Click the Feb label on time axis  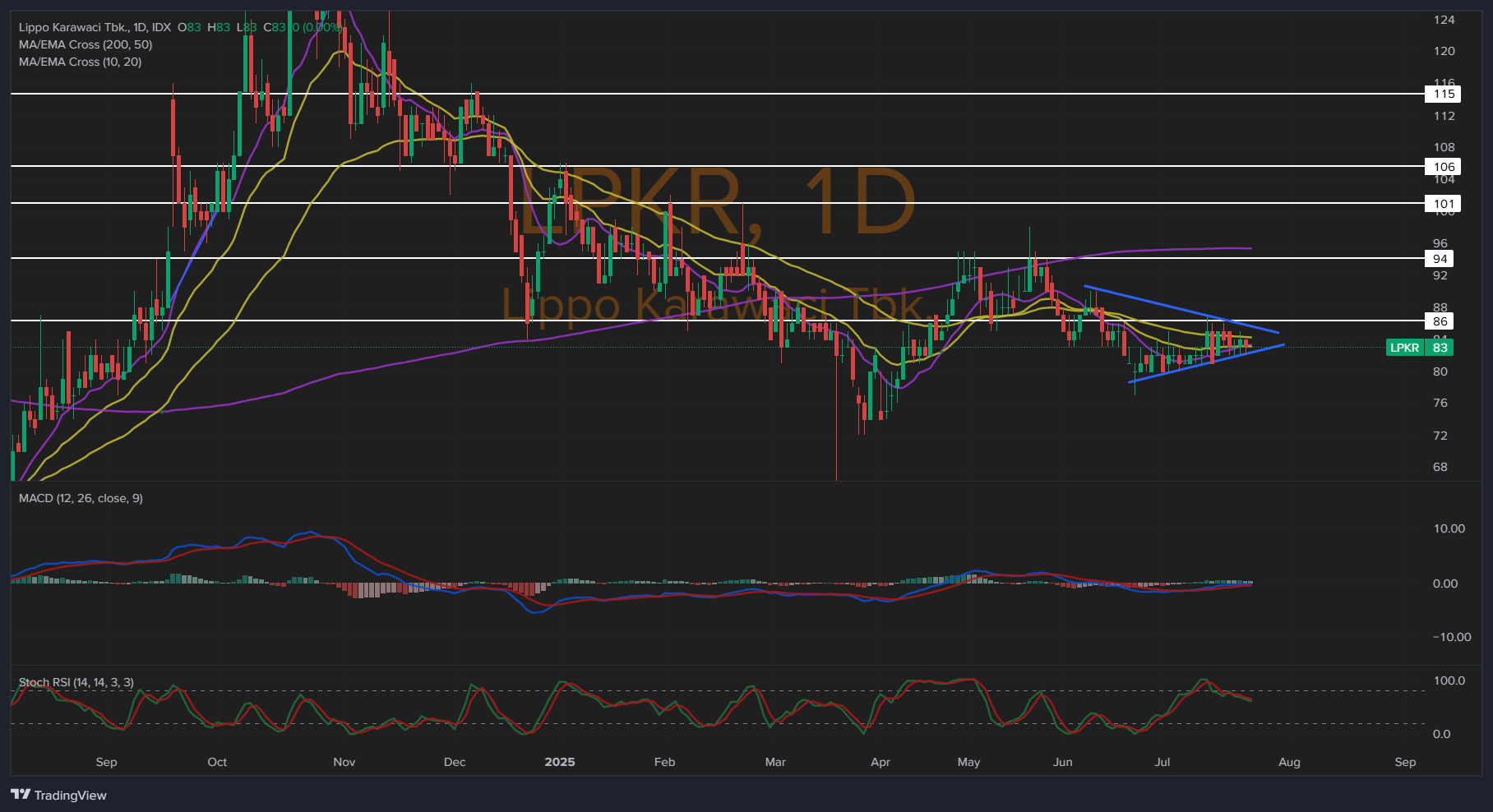[x=664, y=762]
